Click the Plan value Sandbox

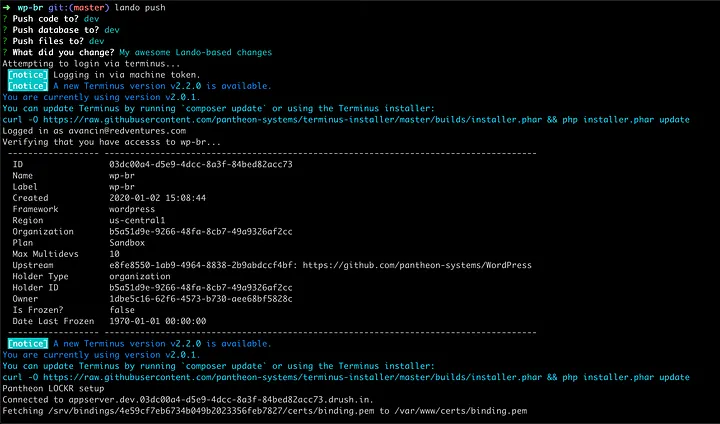pyautogui.click(x=127, y=243)
